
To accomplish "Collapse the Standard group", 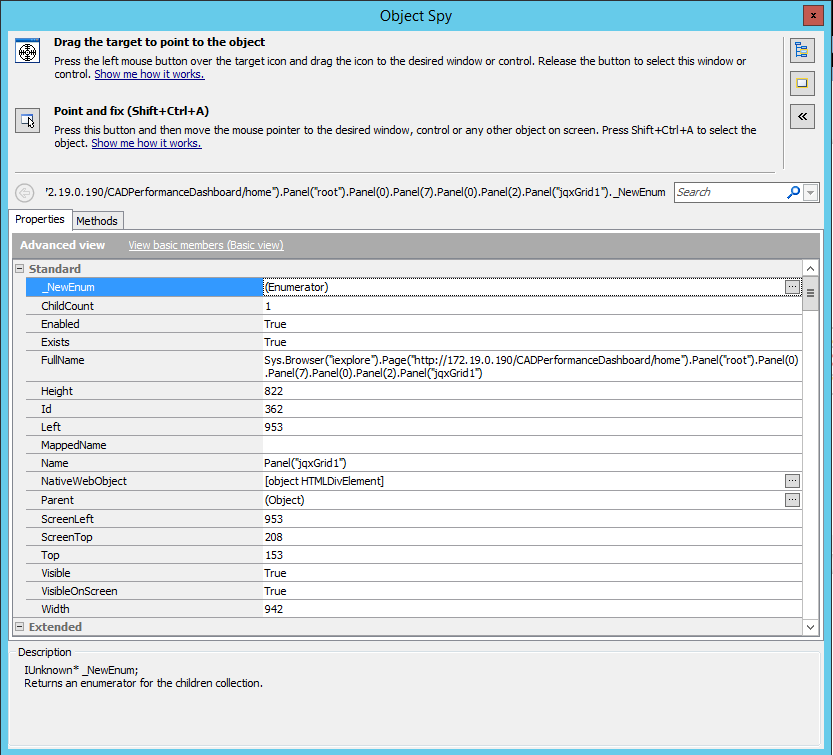I will (20, 269).
